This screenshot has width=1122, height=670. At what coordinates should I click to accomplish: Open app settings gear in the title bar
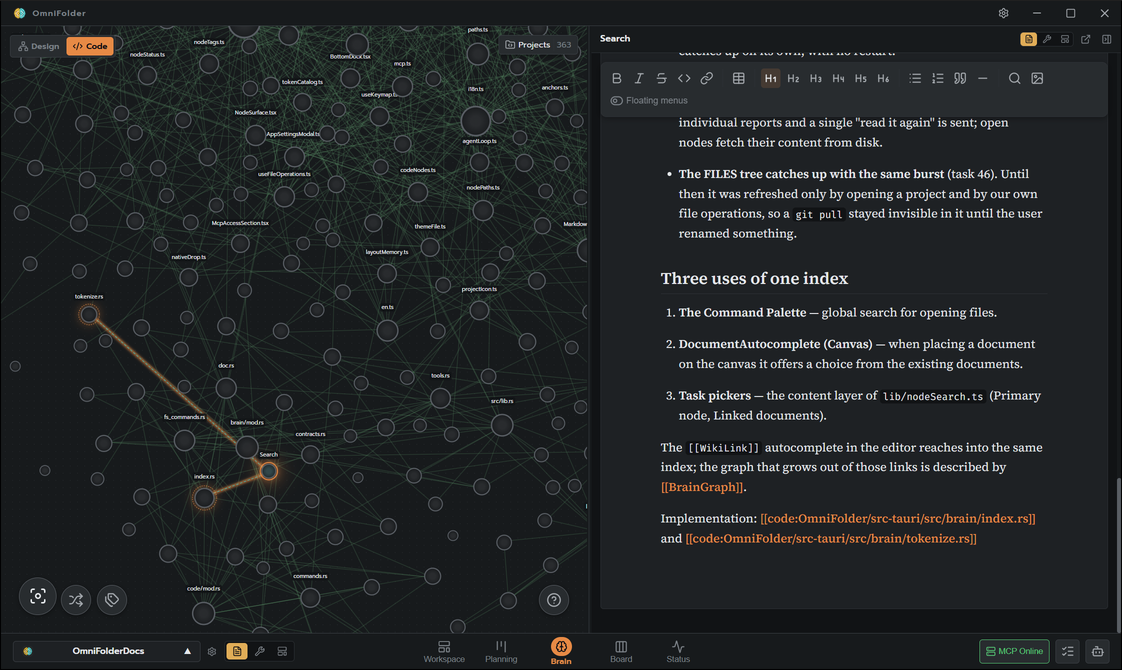(x=1003, y=13)
